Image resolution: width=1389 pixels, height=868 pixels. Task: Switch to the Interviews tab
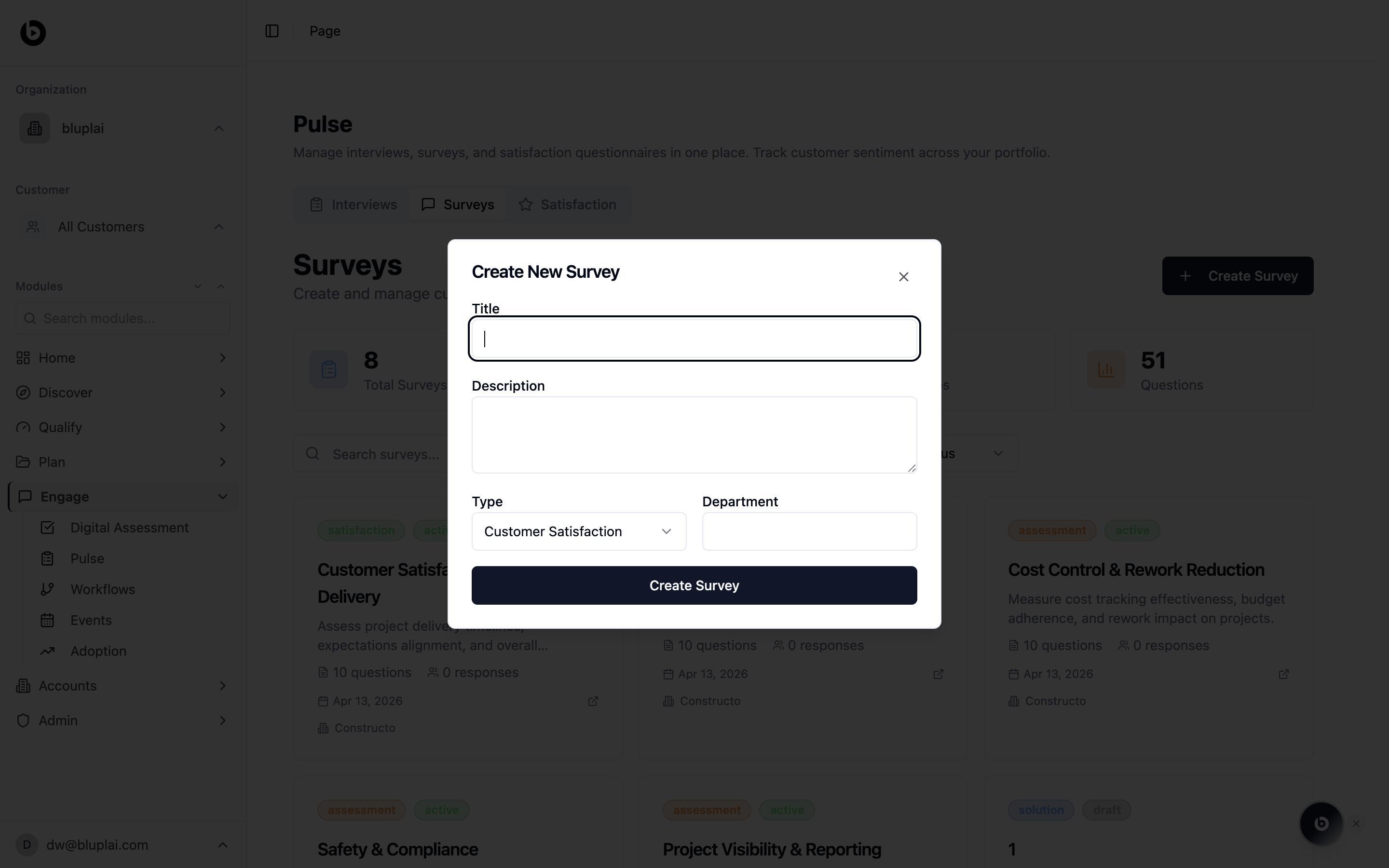(x=354, y=204)
